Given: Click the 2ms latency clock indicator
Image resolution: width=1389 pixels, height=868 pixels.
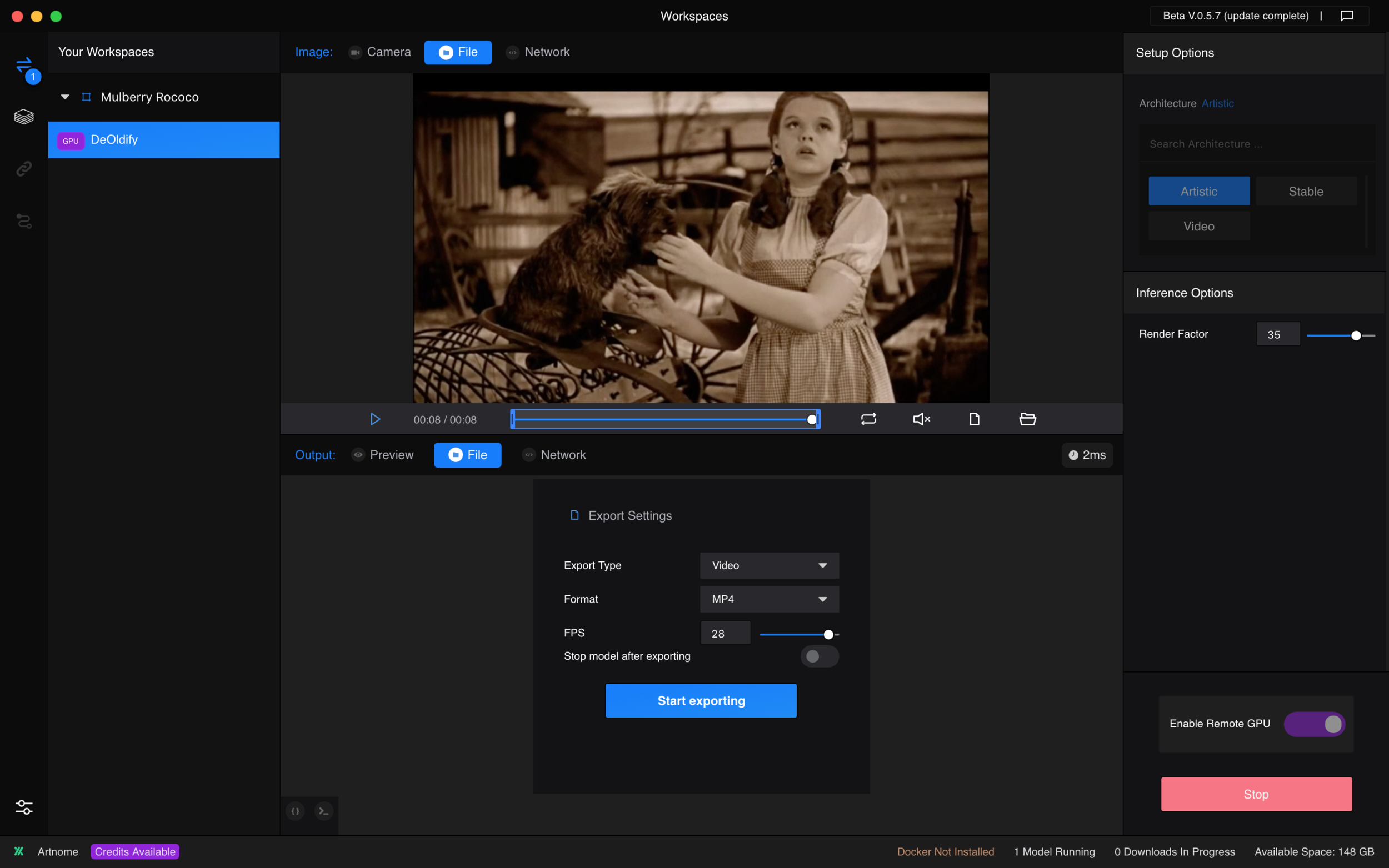Looking at the screenshot, I should [x=1087, y=455].
